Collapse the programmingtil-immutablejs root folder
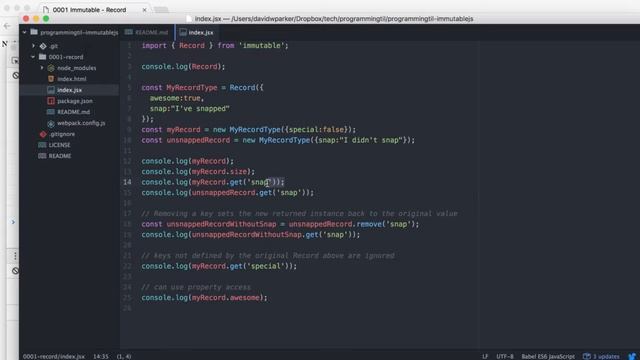Image resolution: width=640 pixels, height=360 pixels. click(x=24, y=32)
